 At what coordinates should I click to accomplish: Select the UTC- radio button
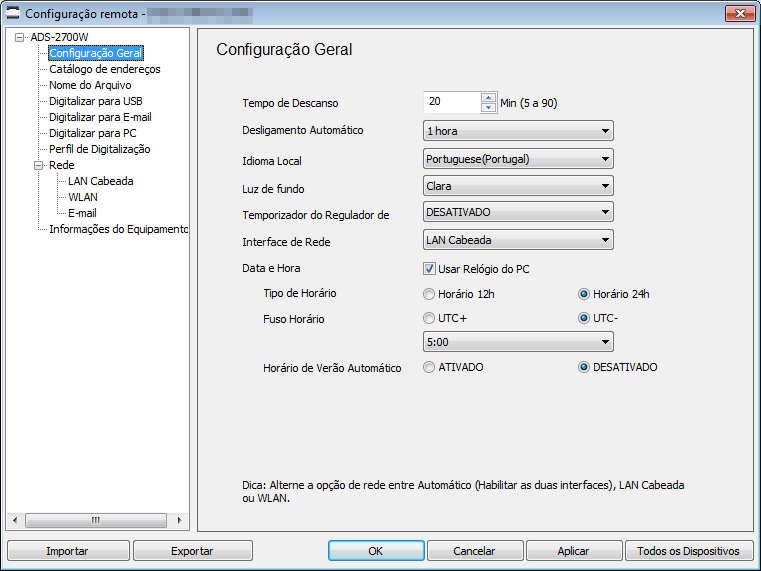click(584, 318)
